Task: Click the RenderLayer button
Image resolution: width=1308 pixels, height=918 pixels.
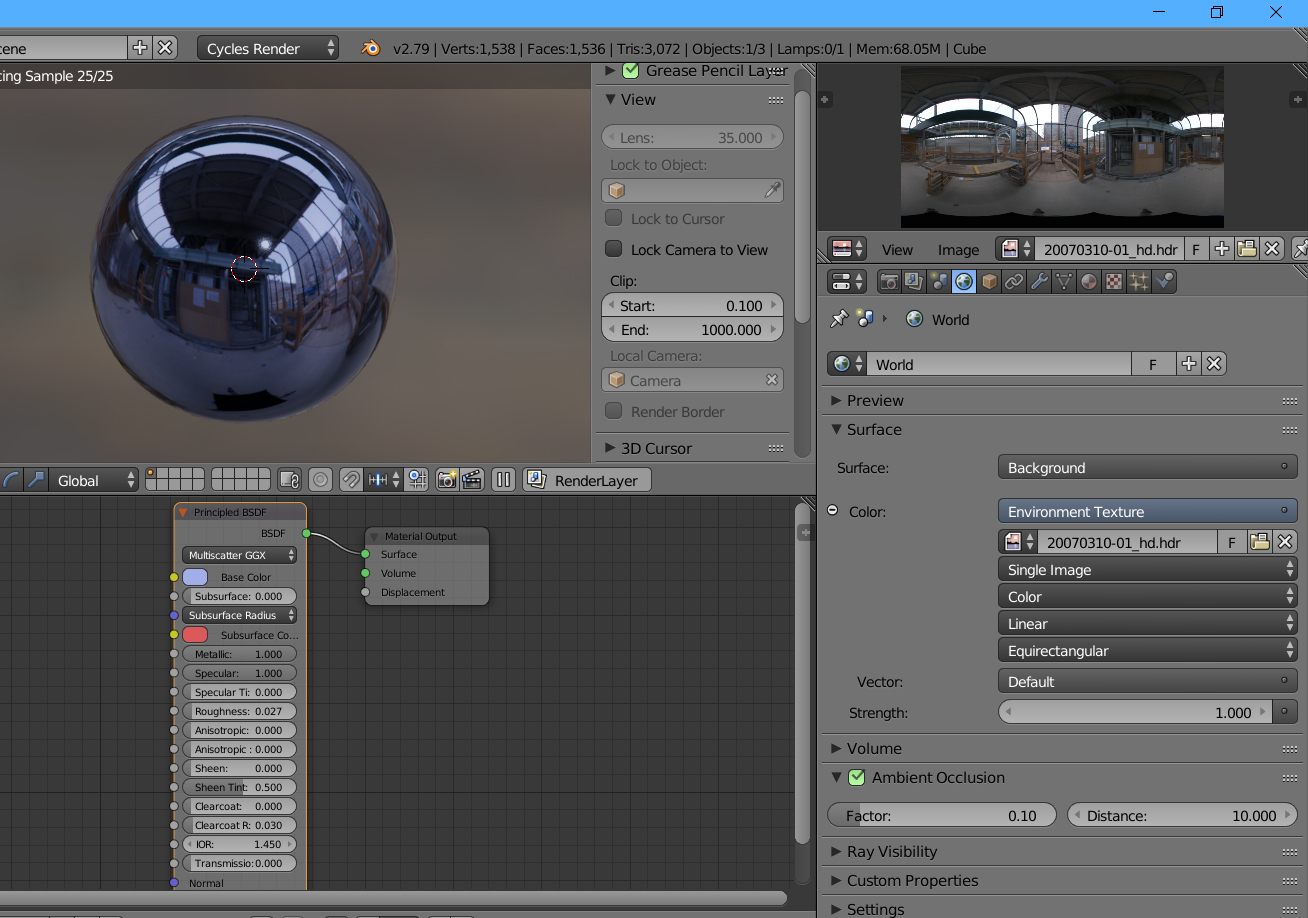Action: (x=587, y=480)
